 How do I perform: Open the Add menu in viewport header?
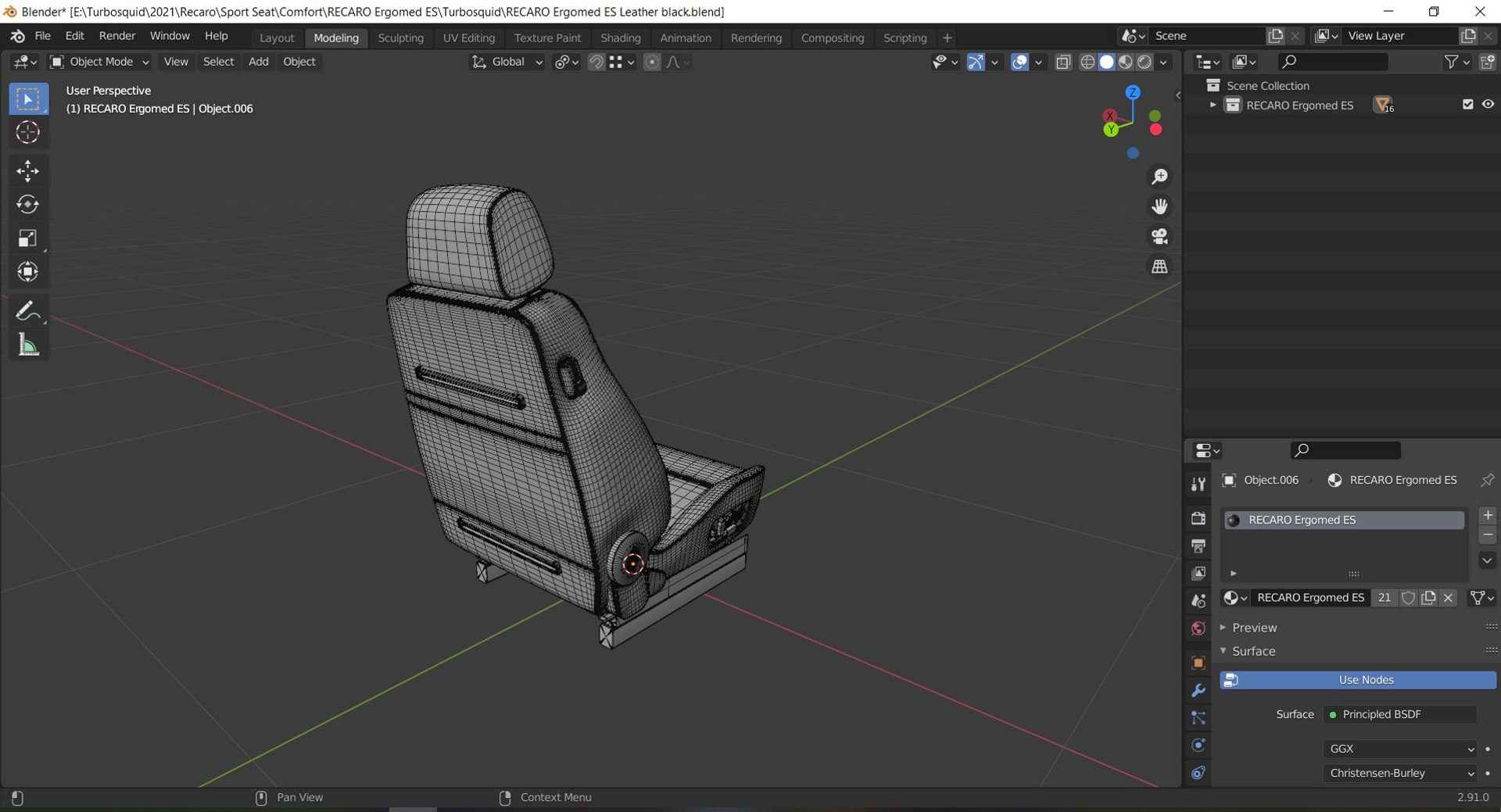(x=258, y=62)
